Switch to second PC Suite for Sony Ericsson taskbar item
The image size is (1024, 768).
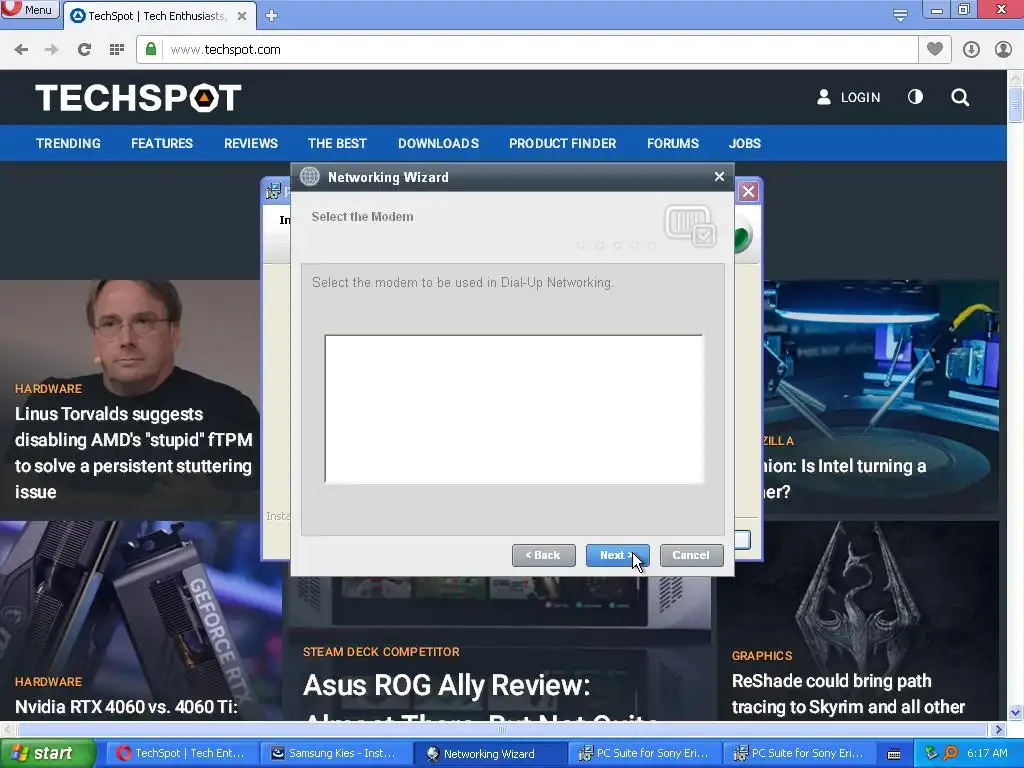pyautogui.click(x=798, y=754)
